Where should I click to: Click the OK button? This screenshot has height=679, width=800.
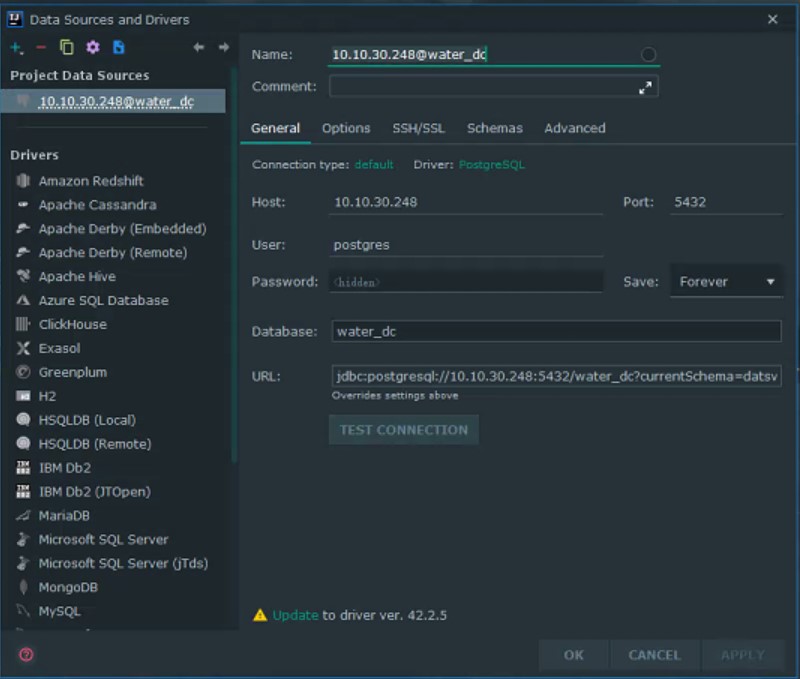click(x=573, y=655)
